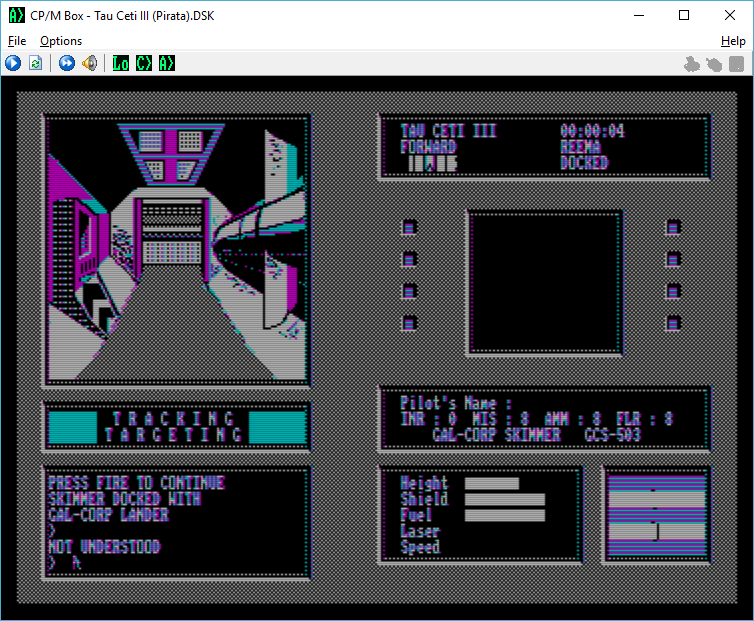Click bottommost indicator light right of scanner
754x621 pixels.
[673, 323]
